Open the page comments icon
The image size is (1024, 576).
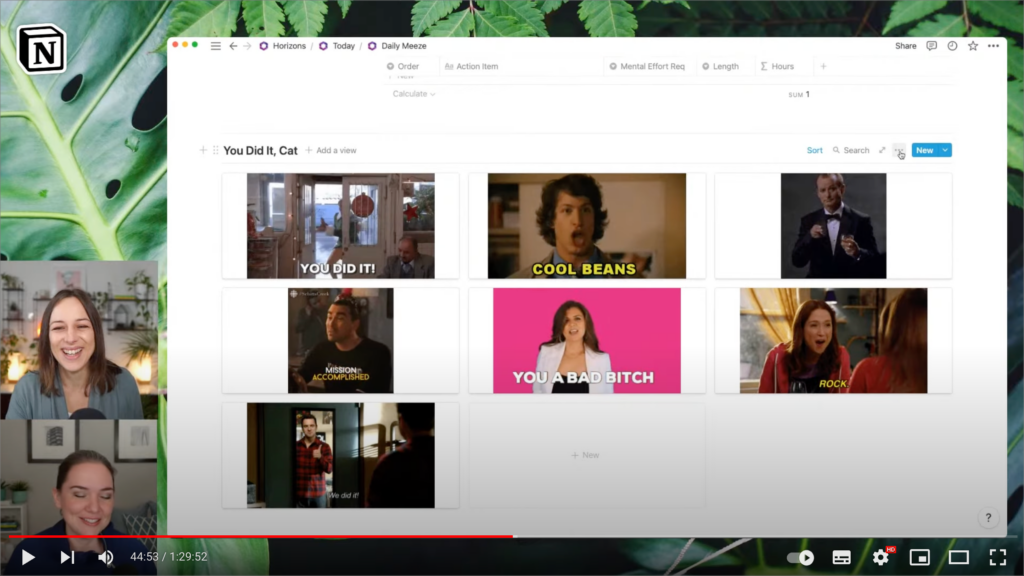tap(932, 46)
